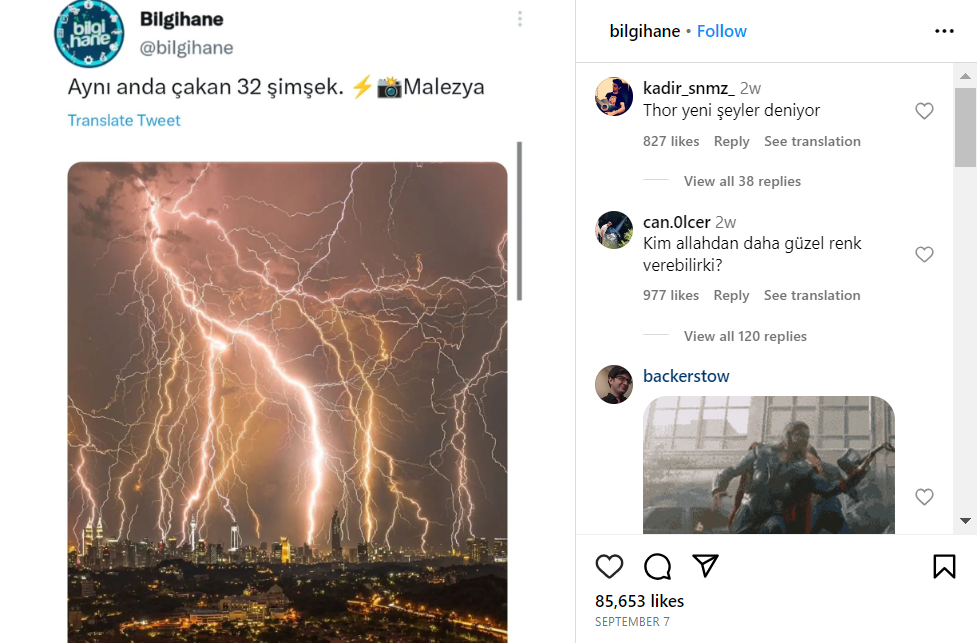Image resolution: width=977 pixels, height=643 pixels.
Task: Open kadir_snmz_ profile avatar
Action: point(614,97)
